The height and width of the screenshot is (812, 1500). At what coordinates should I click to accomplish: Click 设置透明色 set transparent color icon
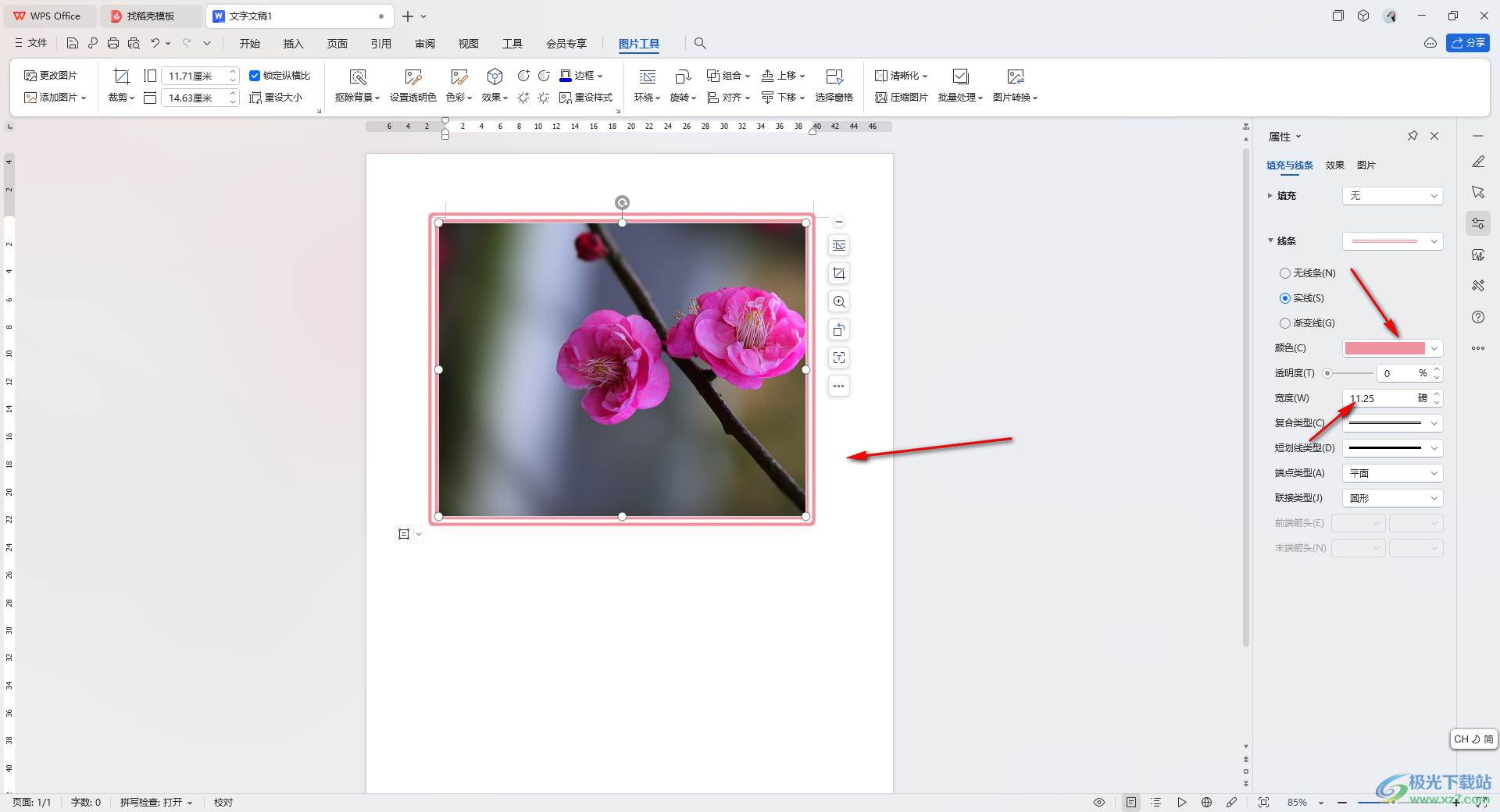(x=412, y=76)
